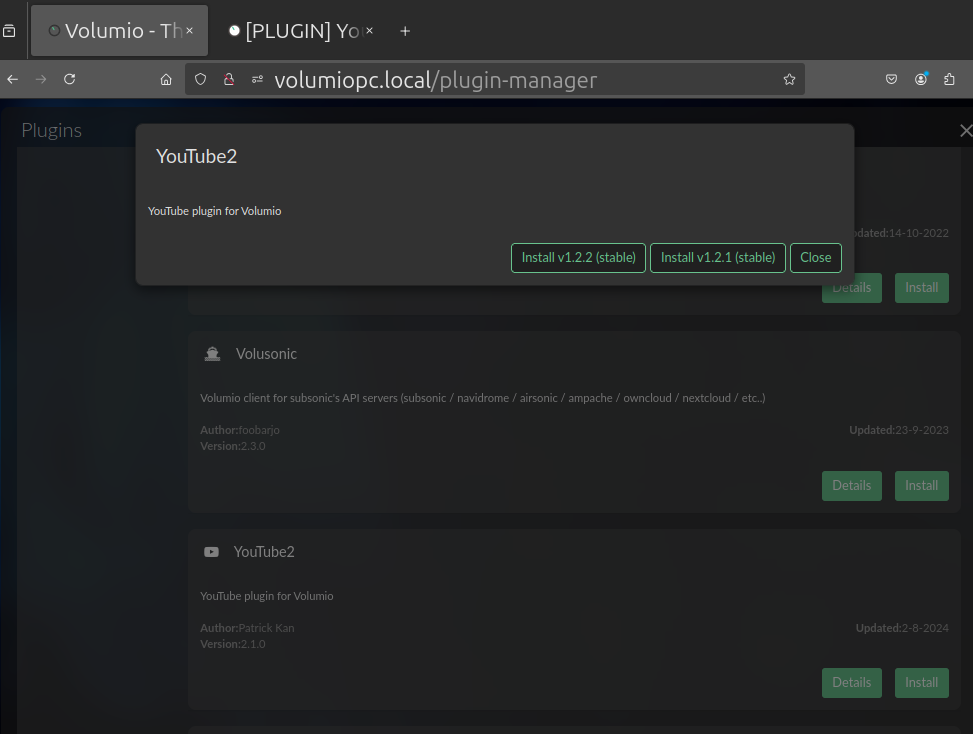
Task: Click the insecure connection padlock icon
Action: [229, 79]
